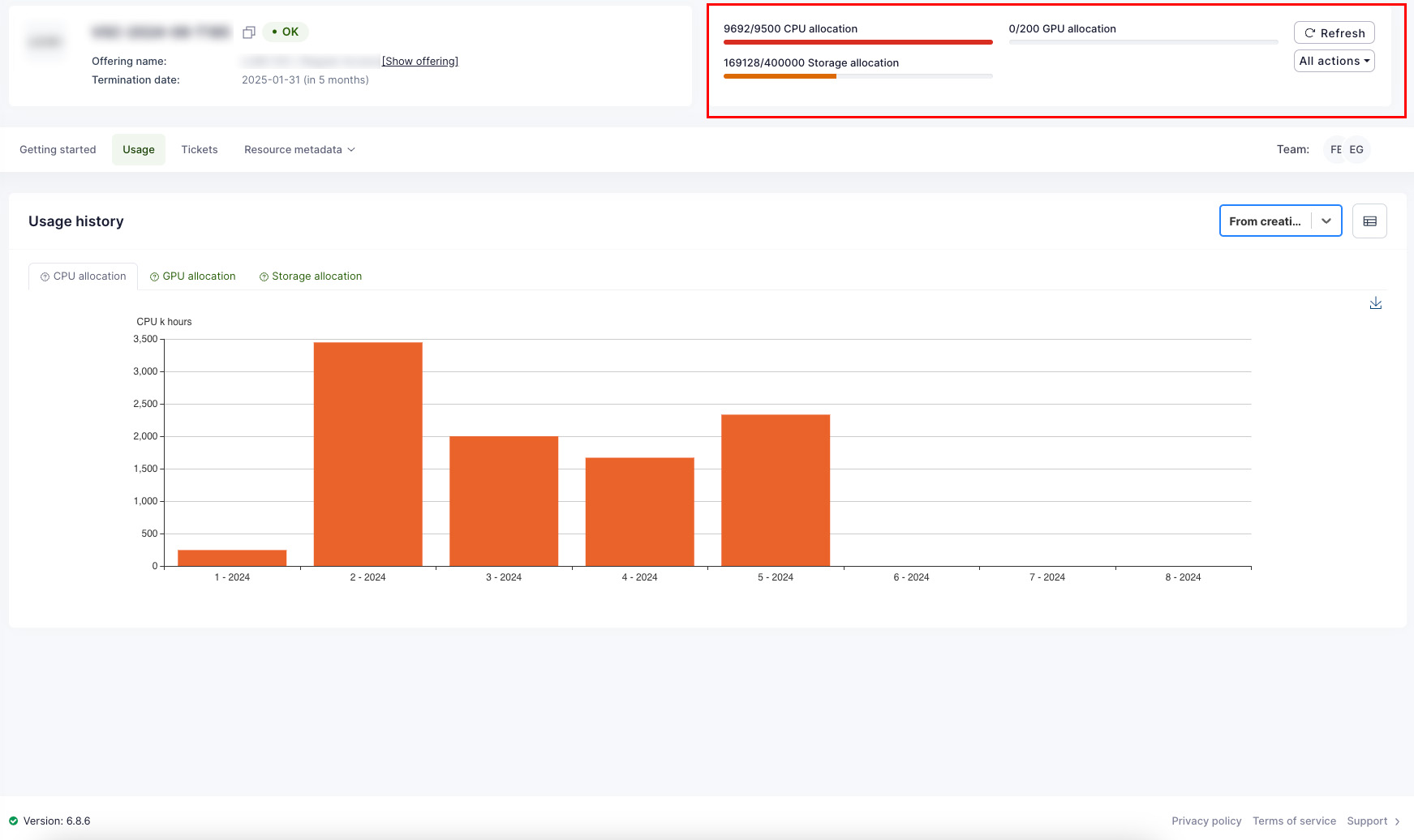Switch to the Getting started tab
This screenshot has width=1414, height=840.
point(58,150)
